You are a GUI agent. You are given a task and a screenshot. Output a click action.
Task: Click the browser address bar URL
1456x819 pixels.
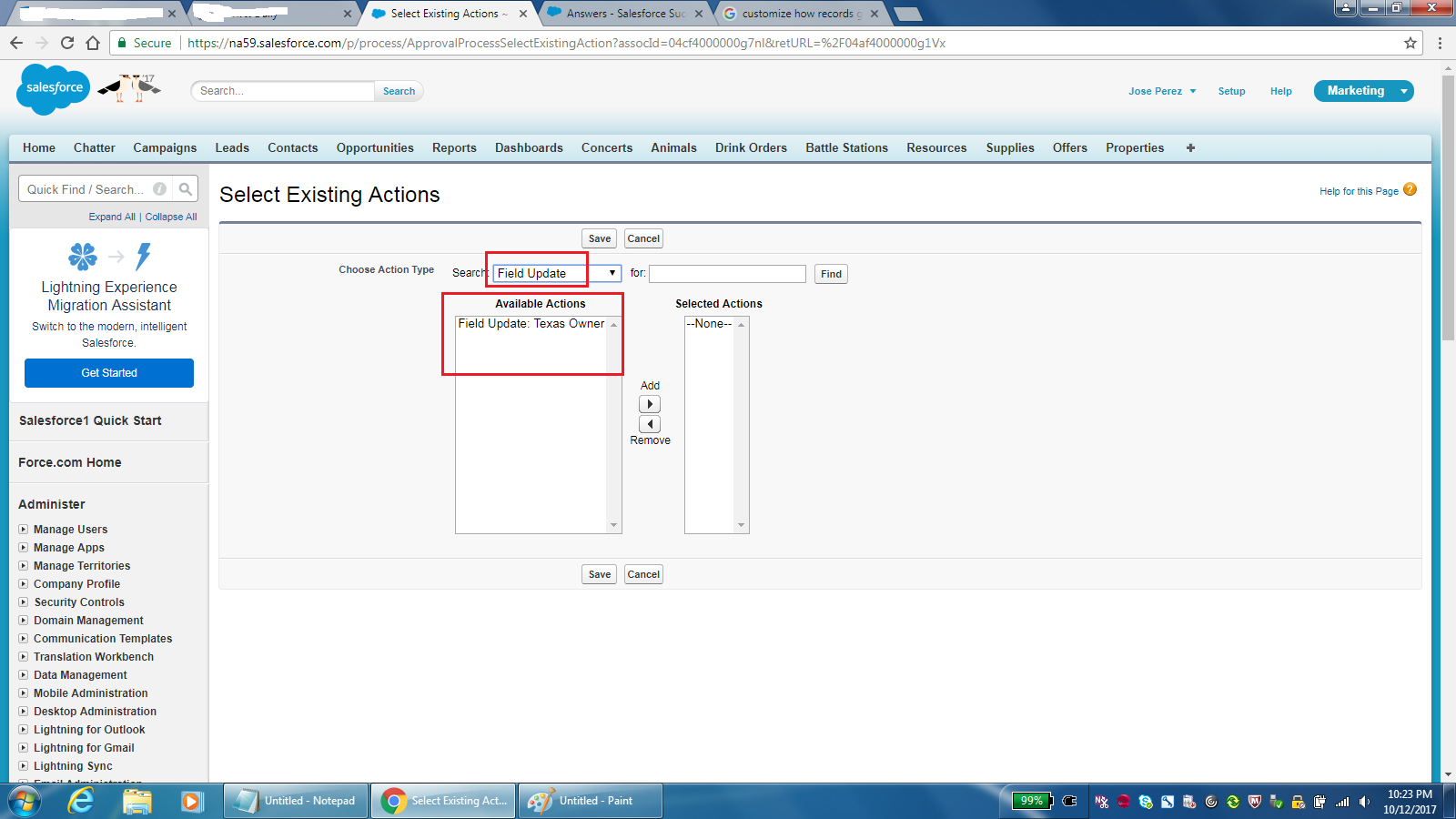tap(566, 43)
